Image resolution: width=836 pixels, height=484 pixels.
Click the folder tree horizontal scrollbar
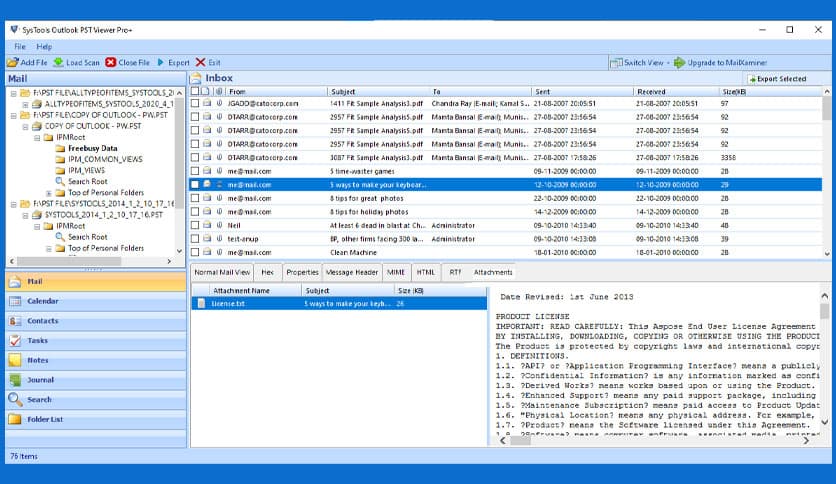pyautogui.click(x=91, y=261)
